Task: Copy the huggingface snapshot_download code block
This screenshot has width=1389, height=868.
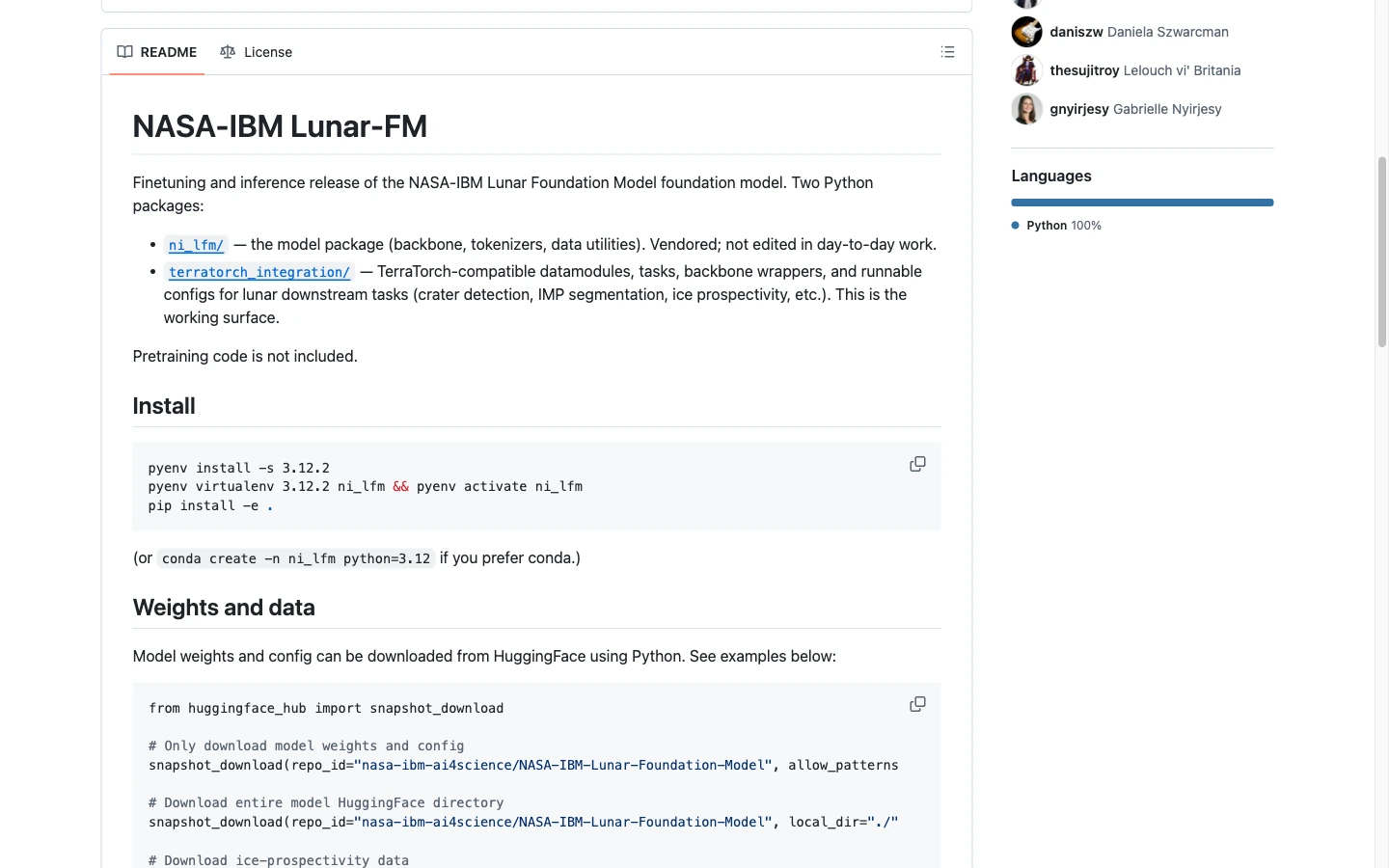Action: pyautogui.click(x=917, y=704)
